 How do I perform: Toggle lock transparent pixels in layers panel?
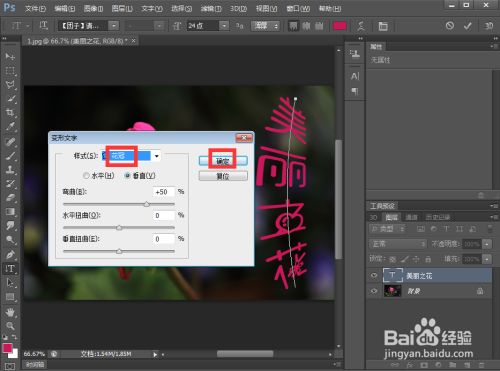point(393,259)
